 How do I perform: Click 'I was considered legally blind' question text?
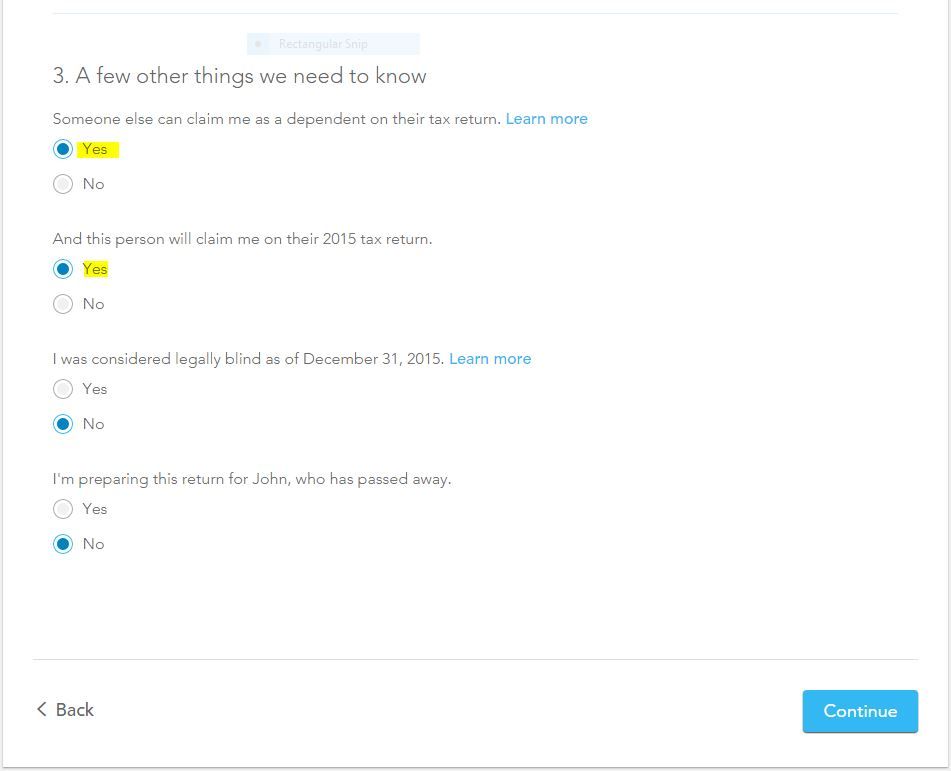(249, 359)
